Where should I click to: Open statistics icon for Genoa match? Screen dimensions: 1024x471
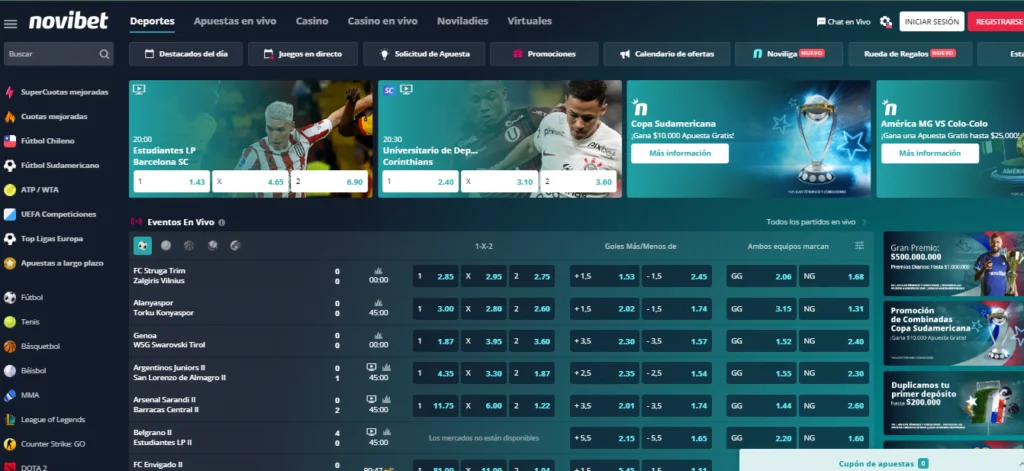[x=378, y=335]
